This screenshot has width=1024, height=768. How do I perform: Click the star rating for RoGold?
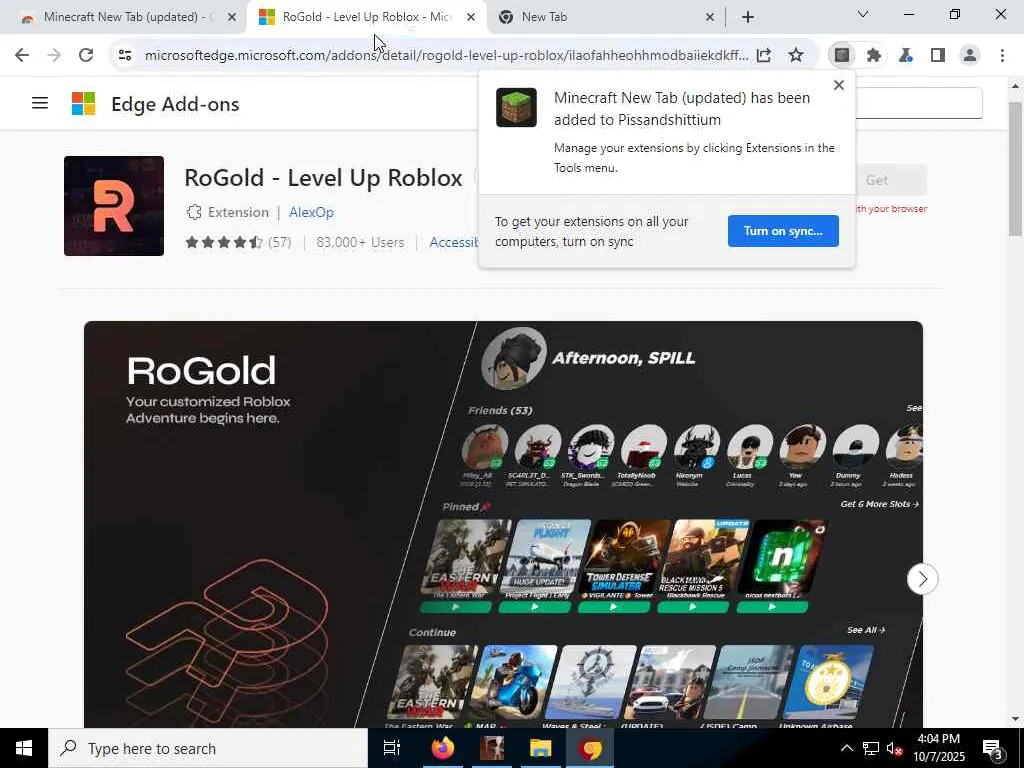pos(224,242)
